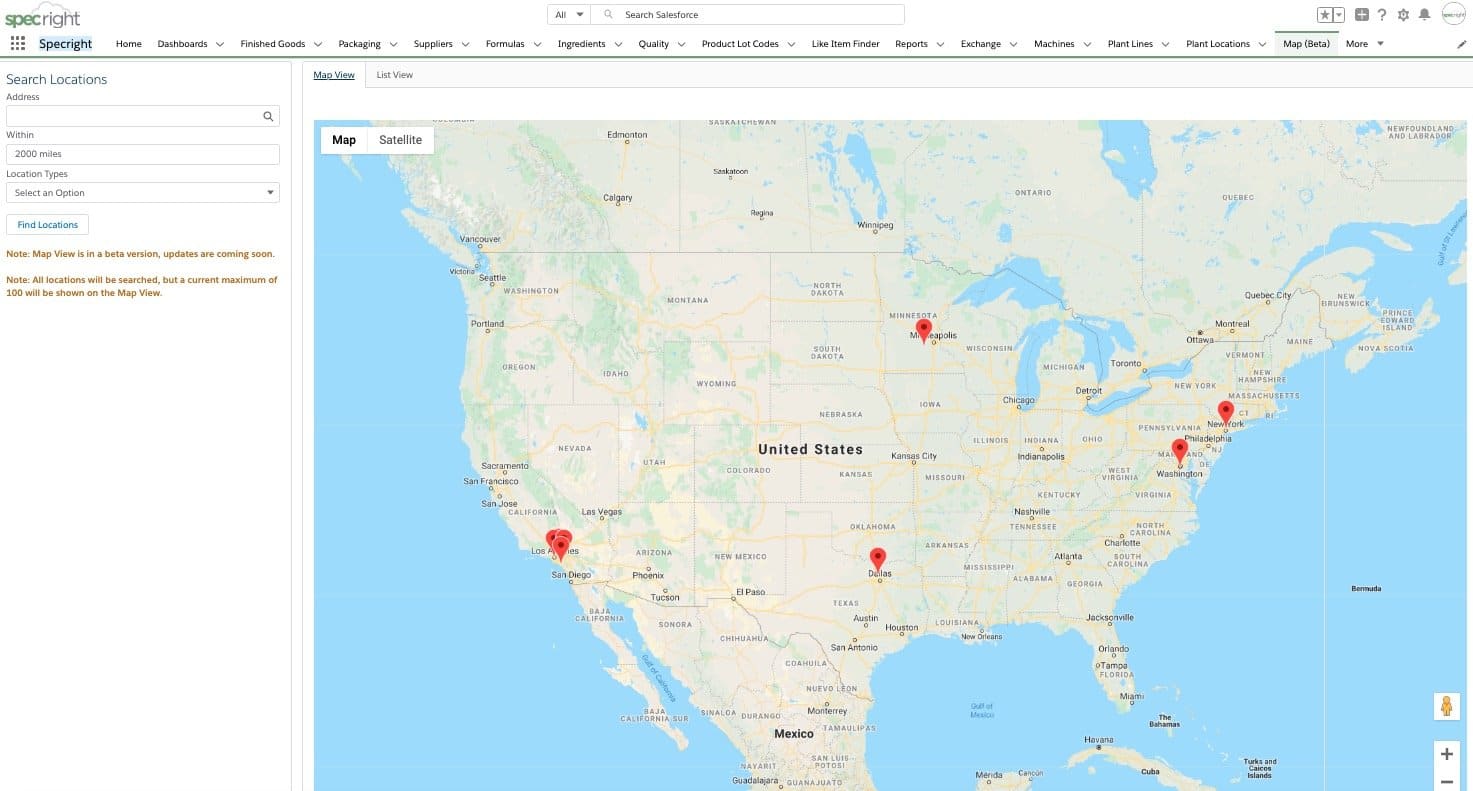Click the New York map pin
The width and height of the screenshot is (1473, 791).
coord(1226,413)
